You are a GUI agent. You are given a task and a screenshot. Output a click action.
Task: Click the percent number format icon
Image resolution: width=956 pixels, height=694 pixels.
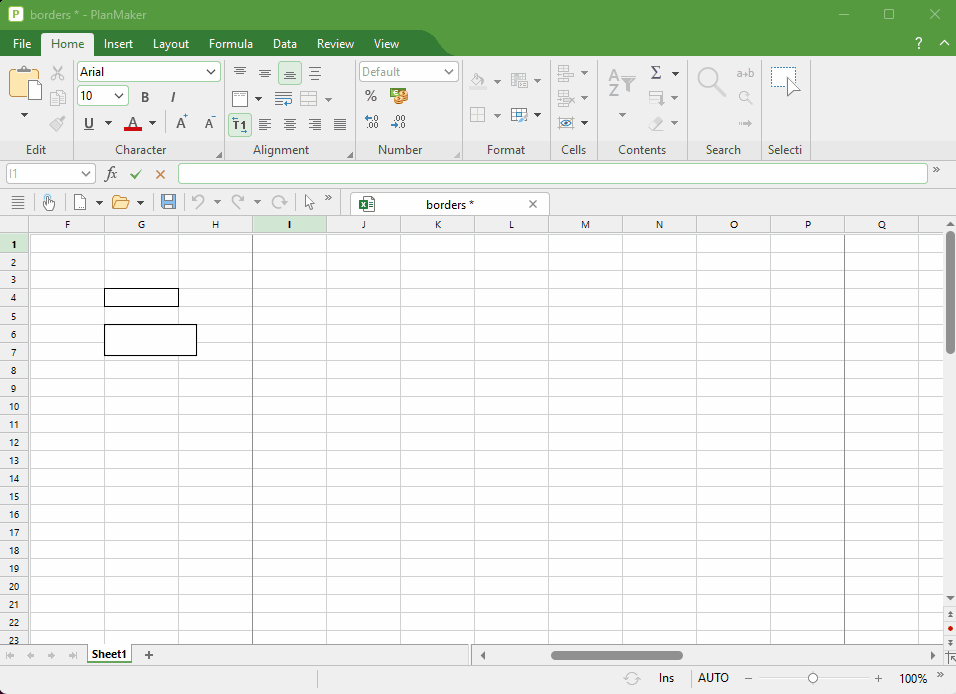coord(371,96)
